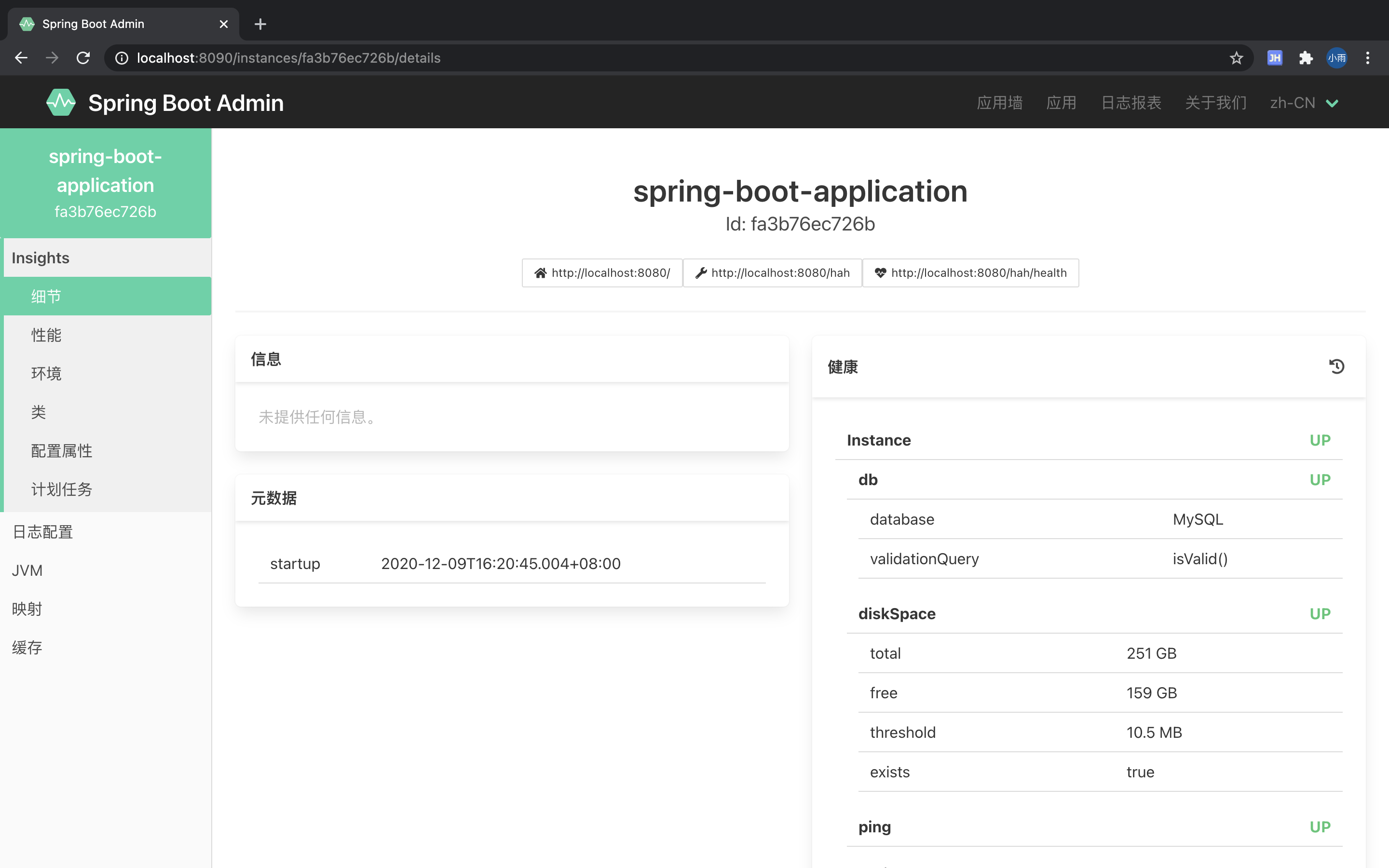Open JVM in the sidebar

(106, 570)
